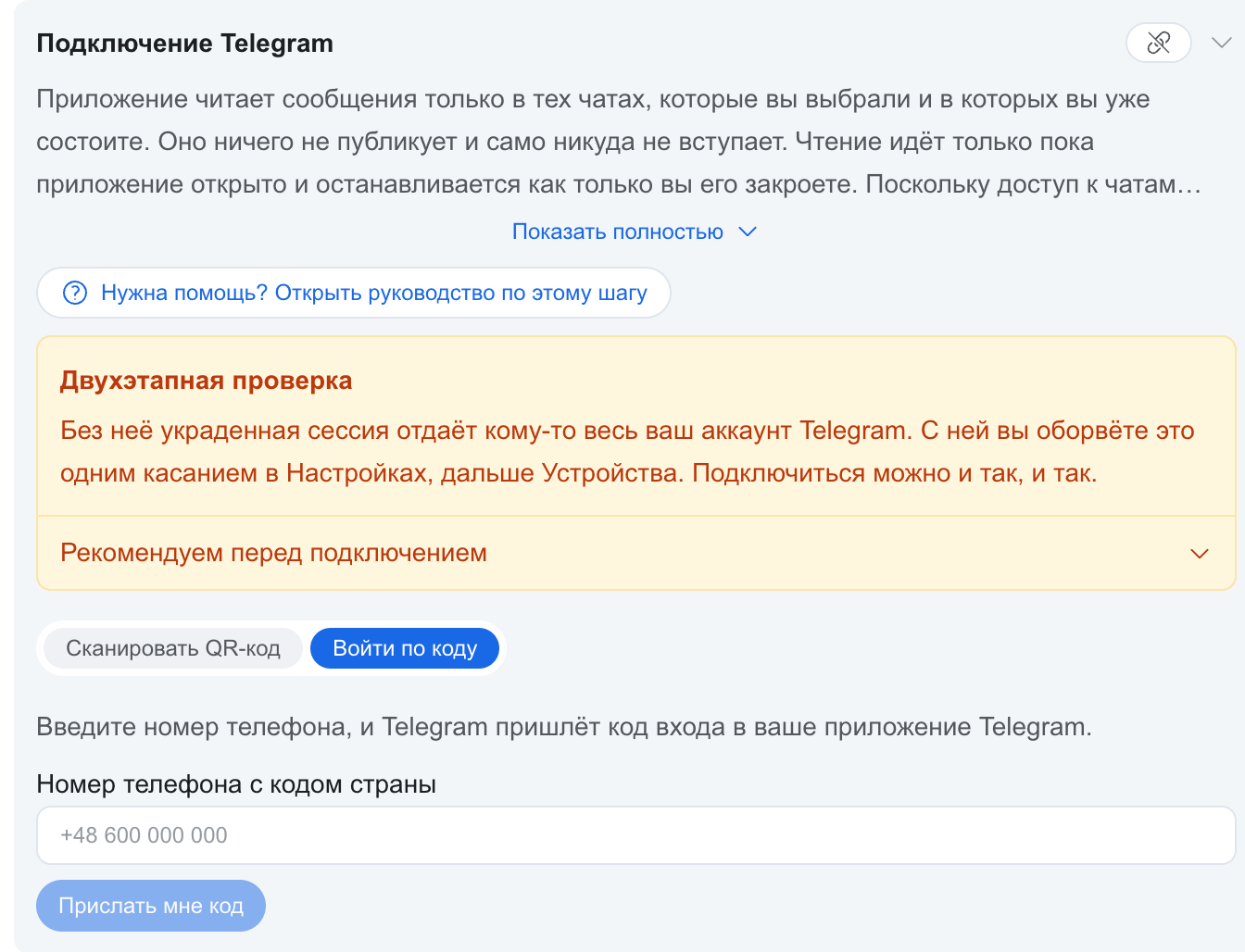Click warning text starting Без неё украденная сессия
The height and width of the screenshot is (952, 1245).
pyautogui.click(x=627, y=452)
